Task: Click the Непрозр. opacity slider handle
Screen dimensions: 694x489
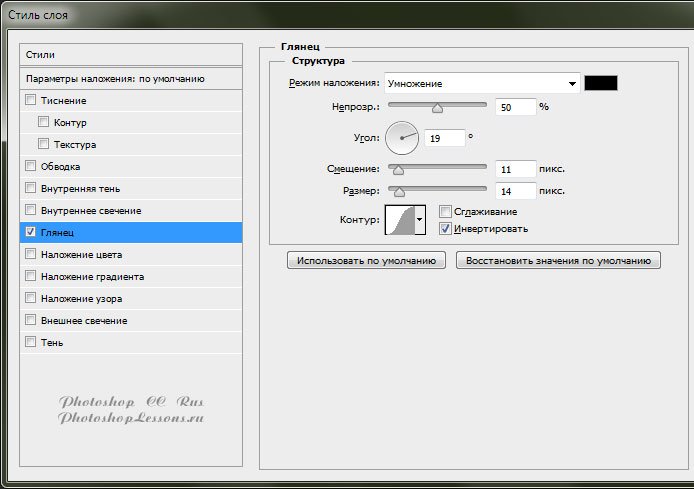Action: tap(437, 107)
